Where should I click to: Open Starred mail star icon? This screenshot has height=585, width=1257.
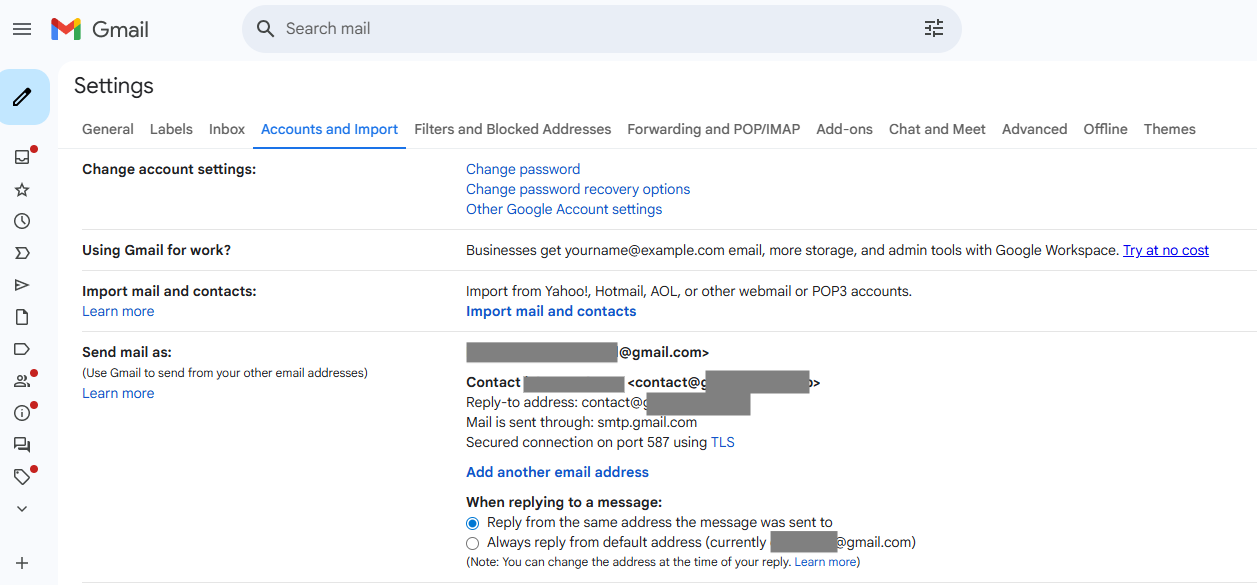click(22, 189)
